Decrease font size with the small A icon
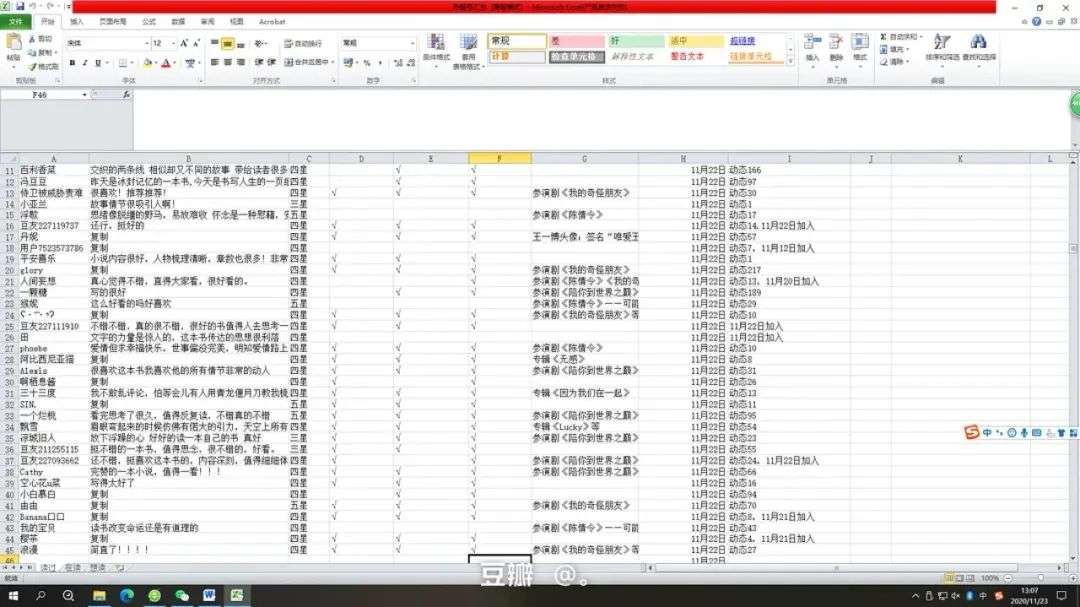This screenshot has width=1080, height=607. pos(196,43)
